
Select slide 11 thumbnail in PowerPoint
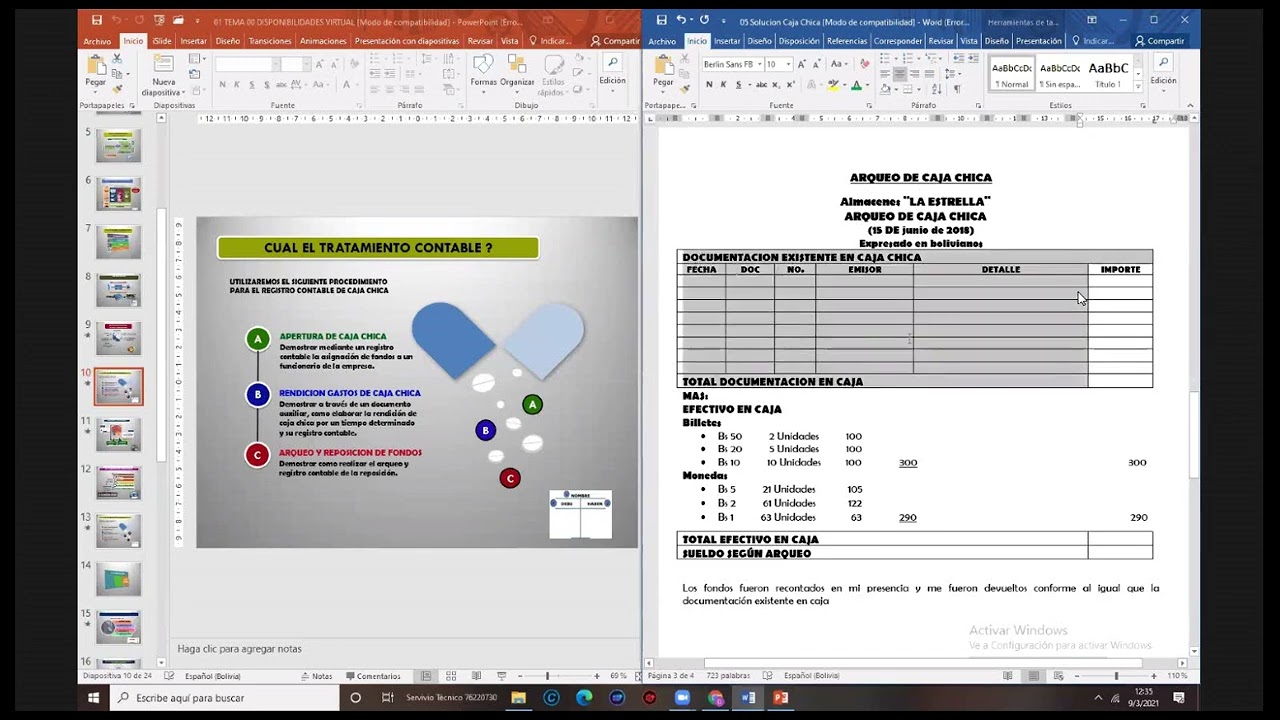[x=118, y=435]
